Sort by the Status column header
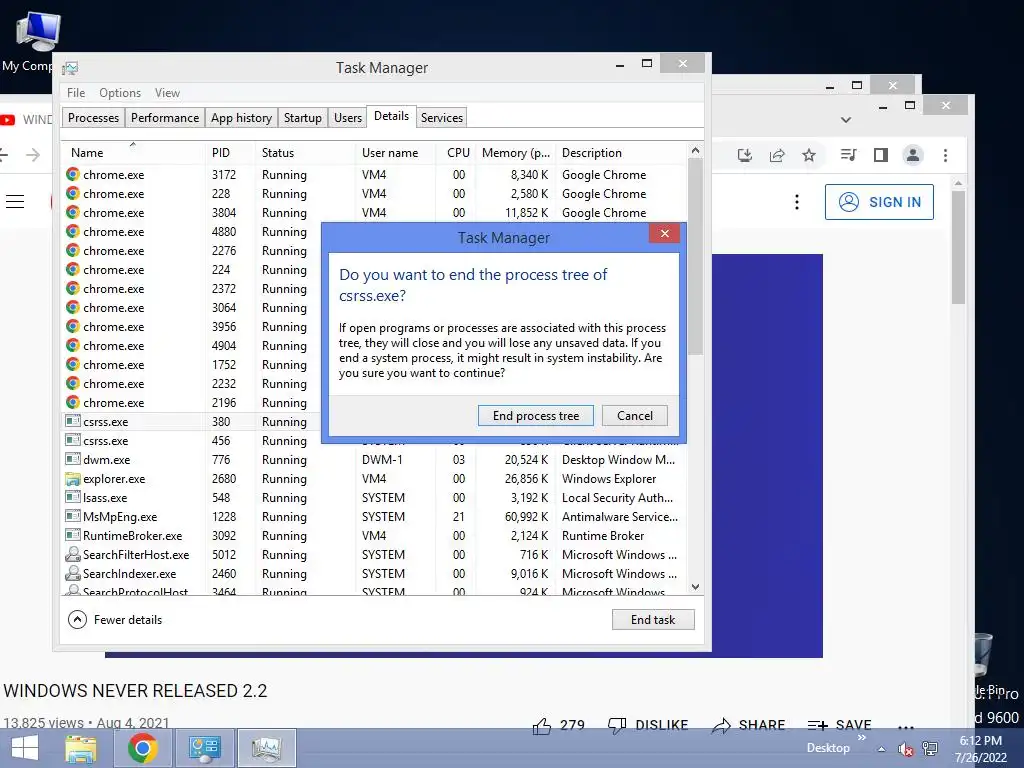Viewport: 1024px width, 768px height. click(x=305, y=153)
